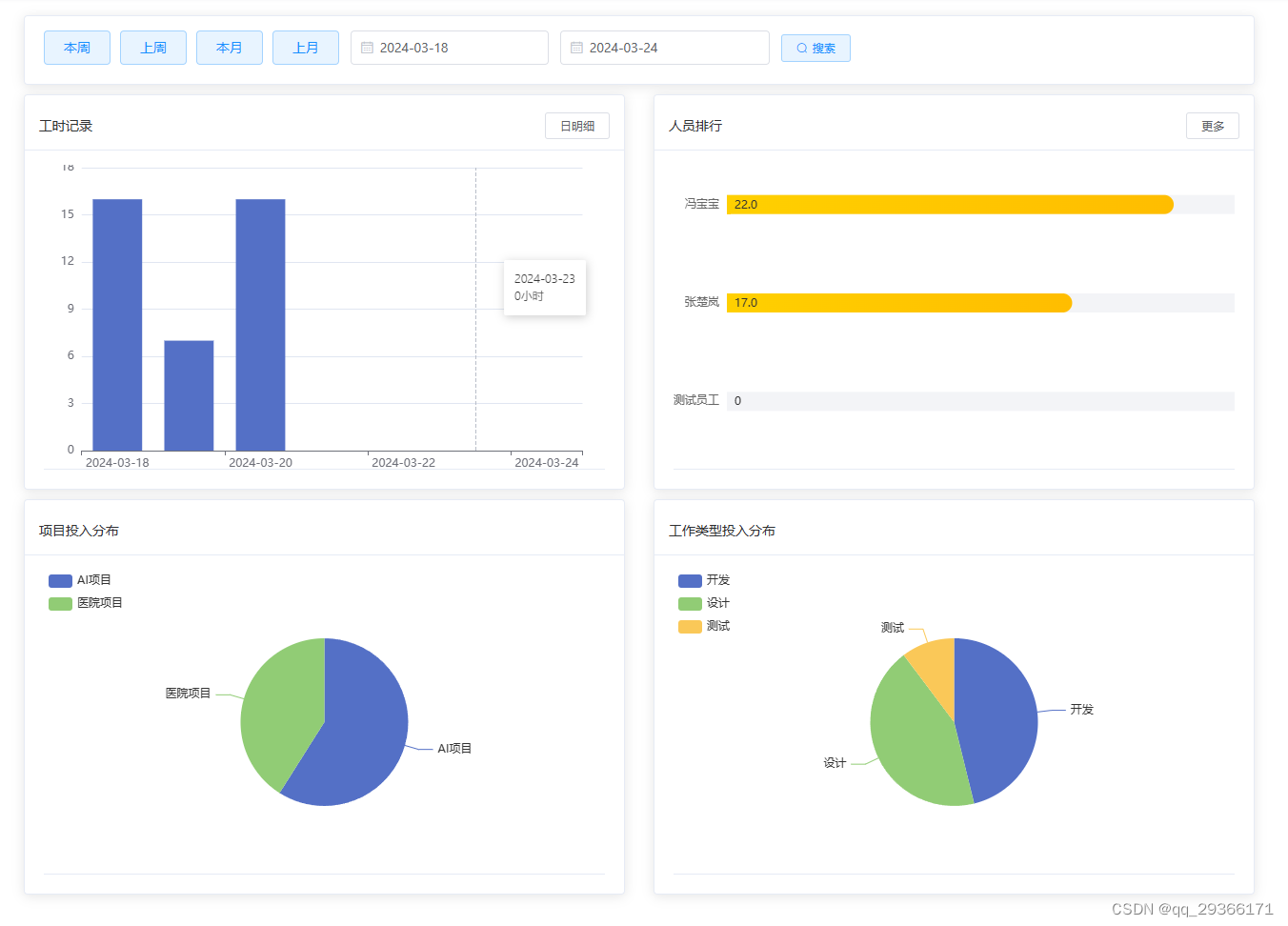The height and width of the screenshot is (926, 1288).
Task: Toggle the 测试 legend item
Action: point(704,626)
